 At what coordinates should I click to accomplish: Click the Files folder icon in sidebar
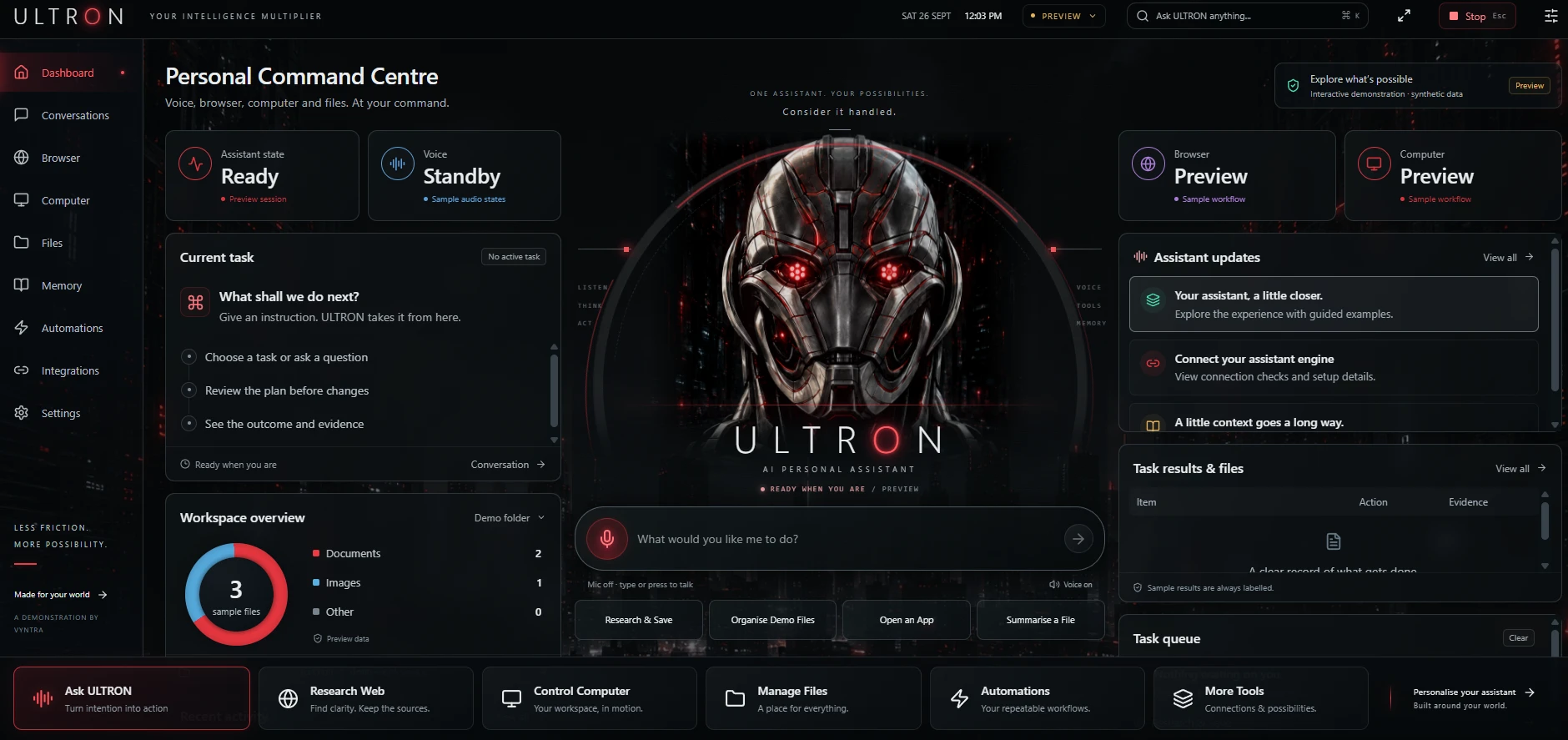(x=22, y=243)
